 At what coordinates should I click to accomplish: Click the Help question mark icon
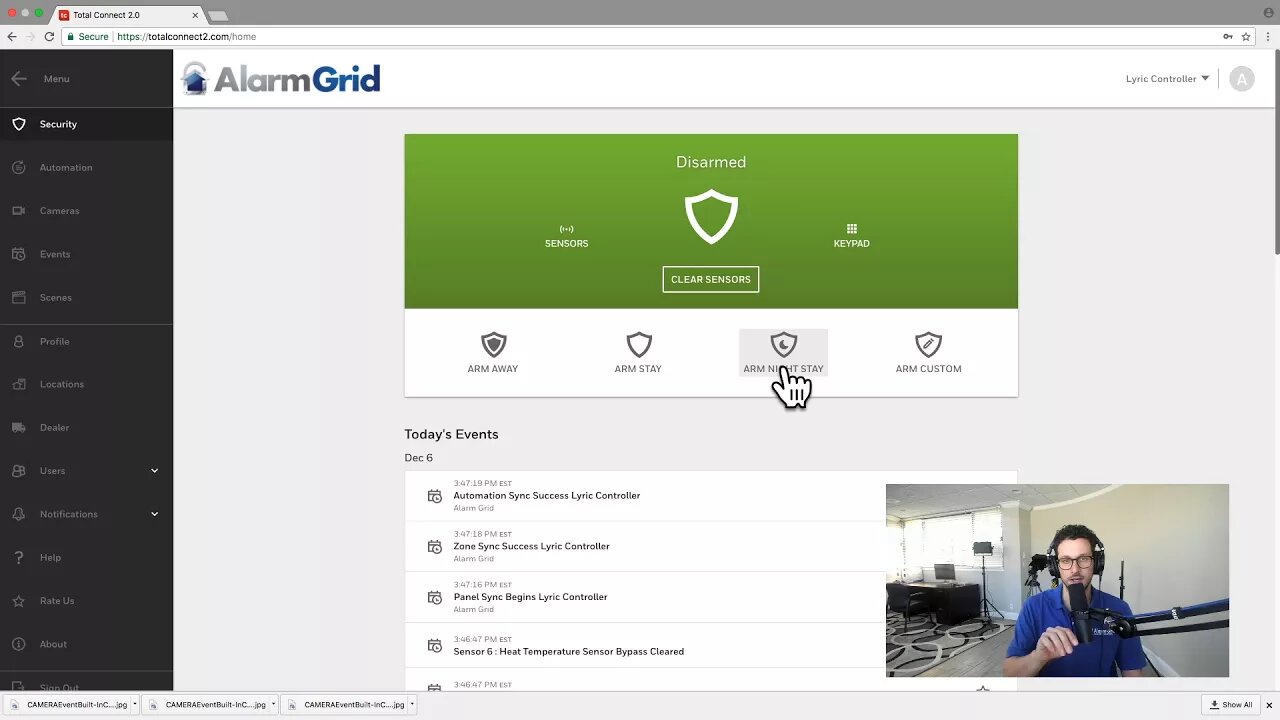click(19, 558)
